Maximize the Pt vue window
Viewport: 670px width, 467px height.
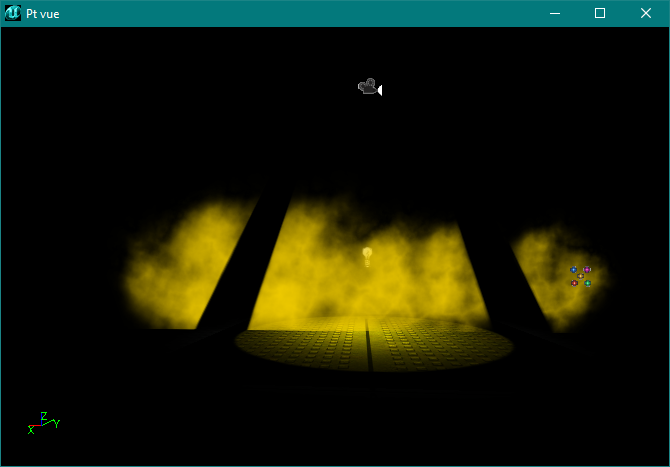[x=600, y=13]
